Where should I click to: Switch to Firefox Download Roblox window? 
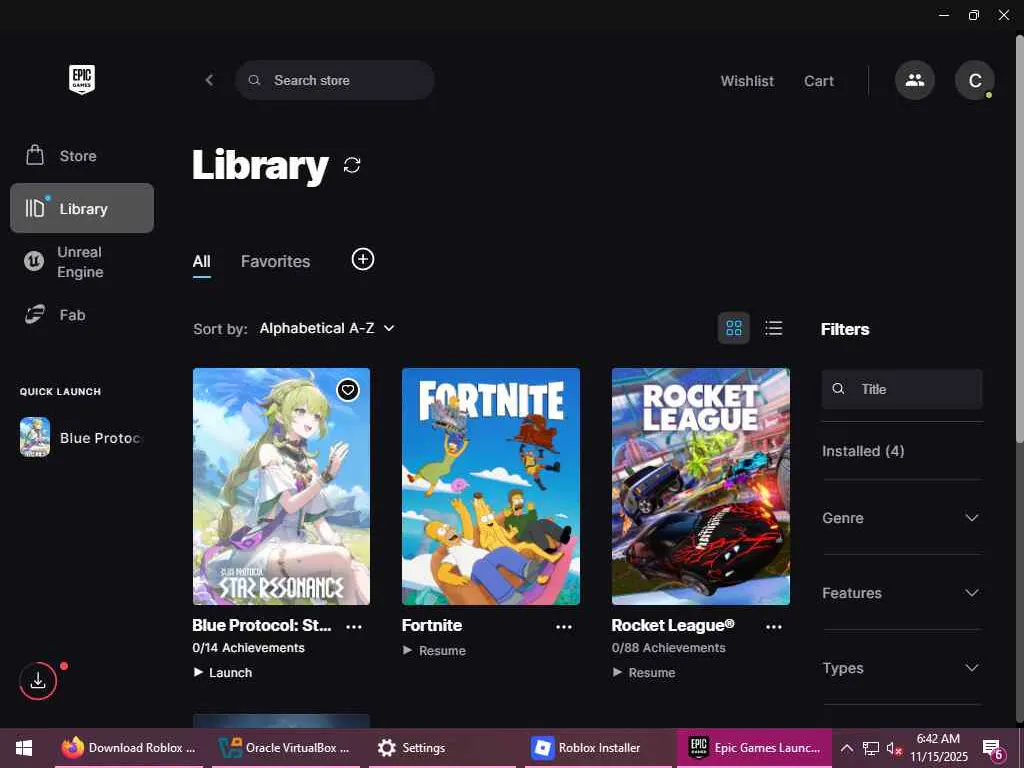click(x=129, y=748)
